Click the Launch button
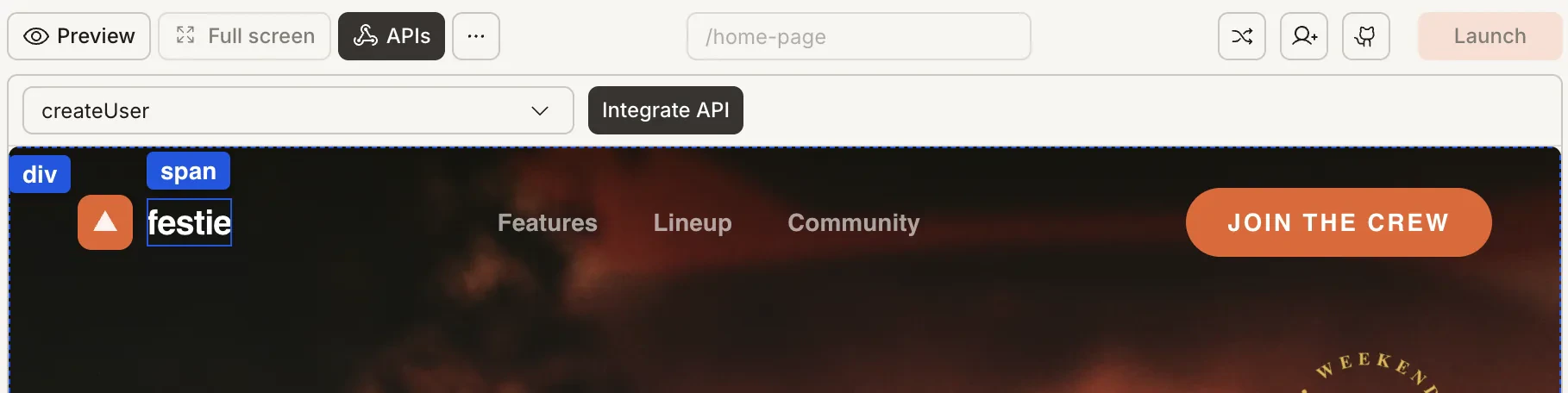 [x=1490, y=36]
